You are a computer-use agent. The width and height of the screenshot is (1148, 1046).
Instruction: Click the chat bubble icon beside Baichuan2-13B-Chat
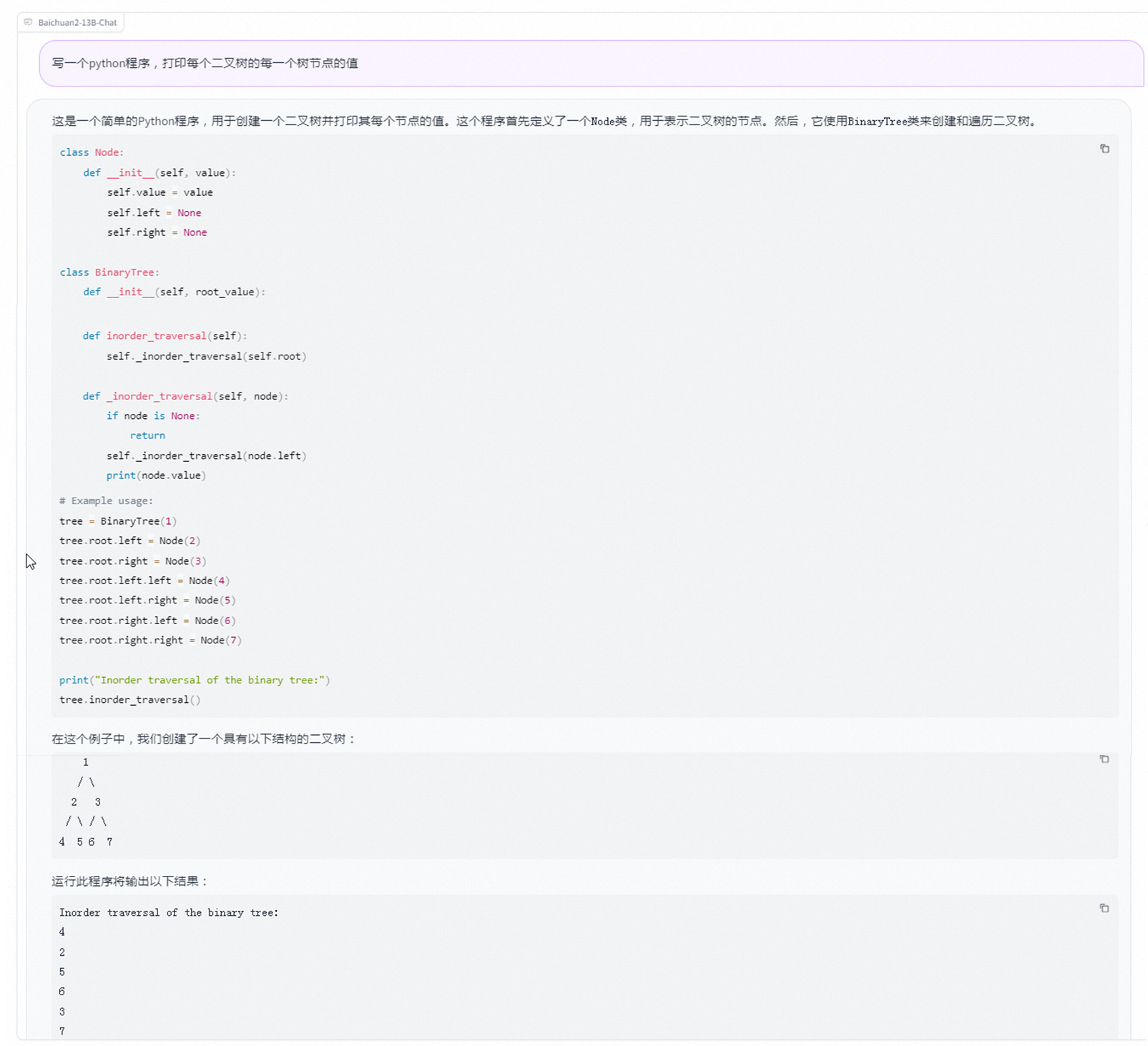click(x=28, y=22)
